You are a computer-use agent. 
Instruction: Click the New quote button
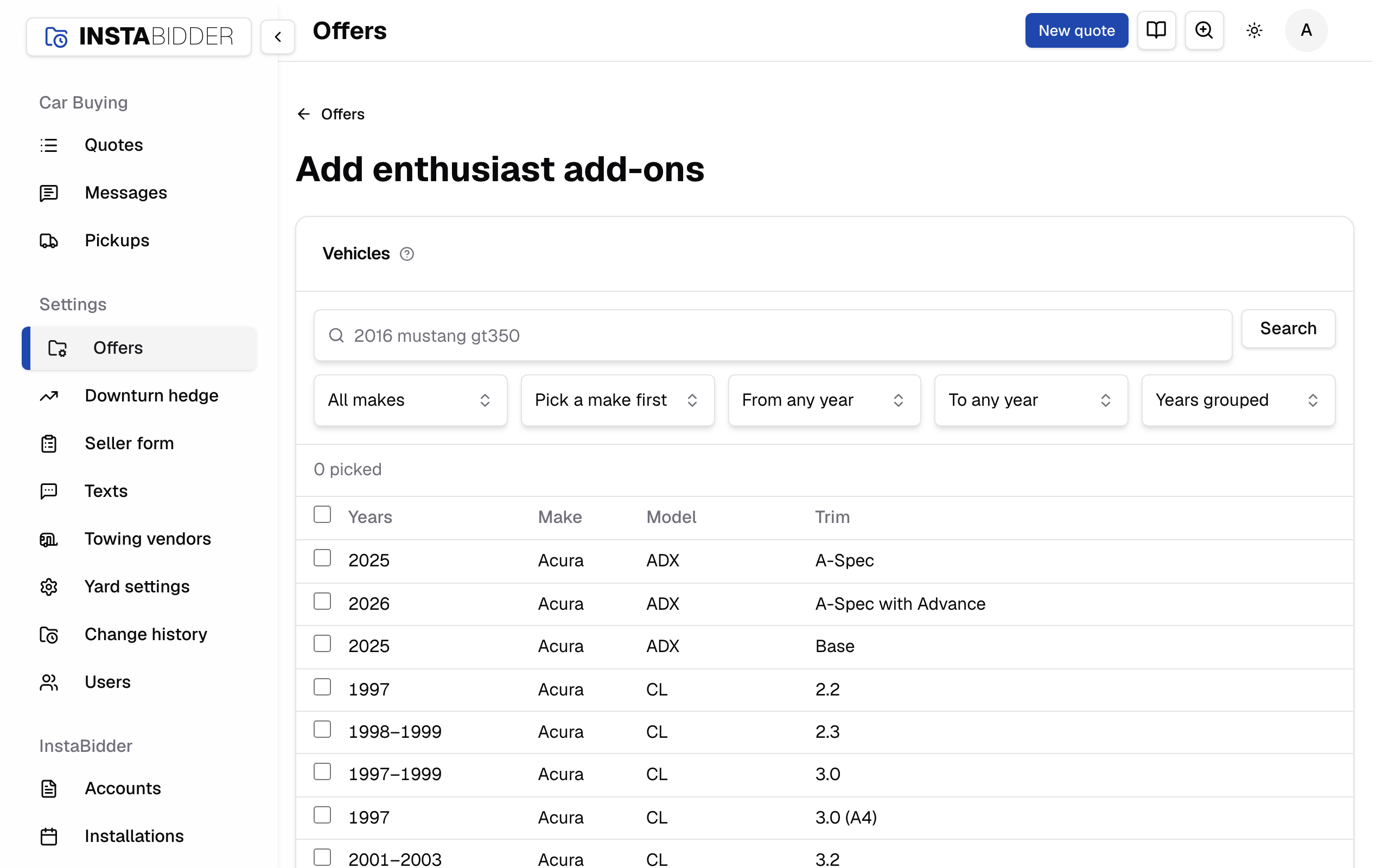1076,30
